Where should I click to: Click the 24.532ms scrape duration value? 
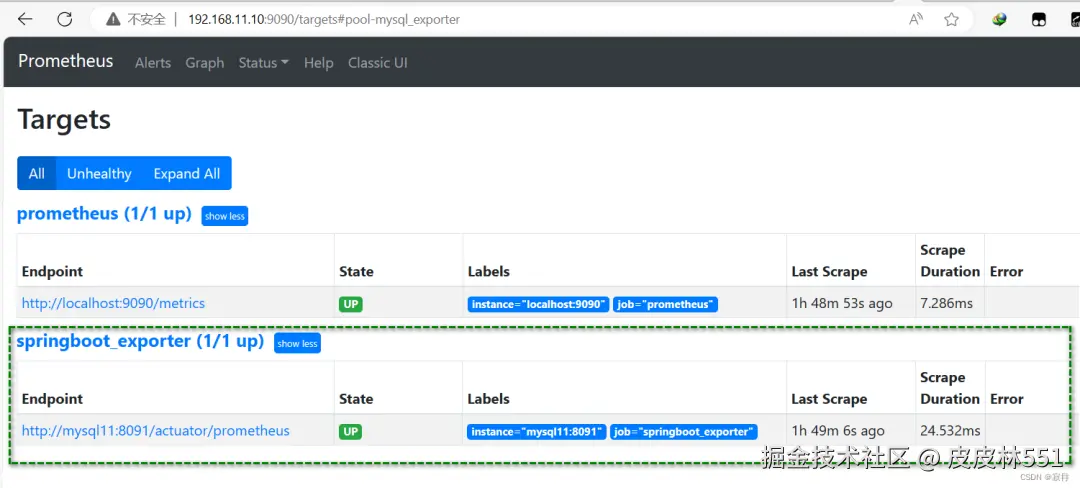[950, 431]
